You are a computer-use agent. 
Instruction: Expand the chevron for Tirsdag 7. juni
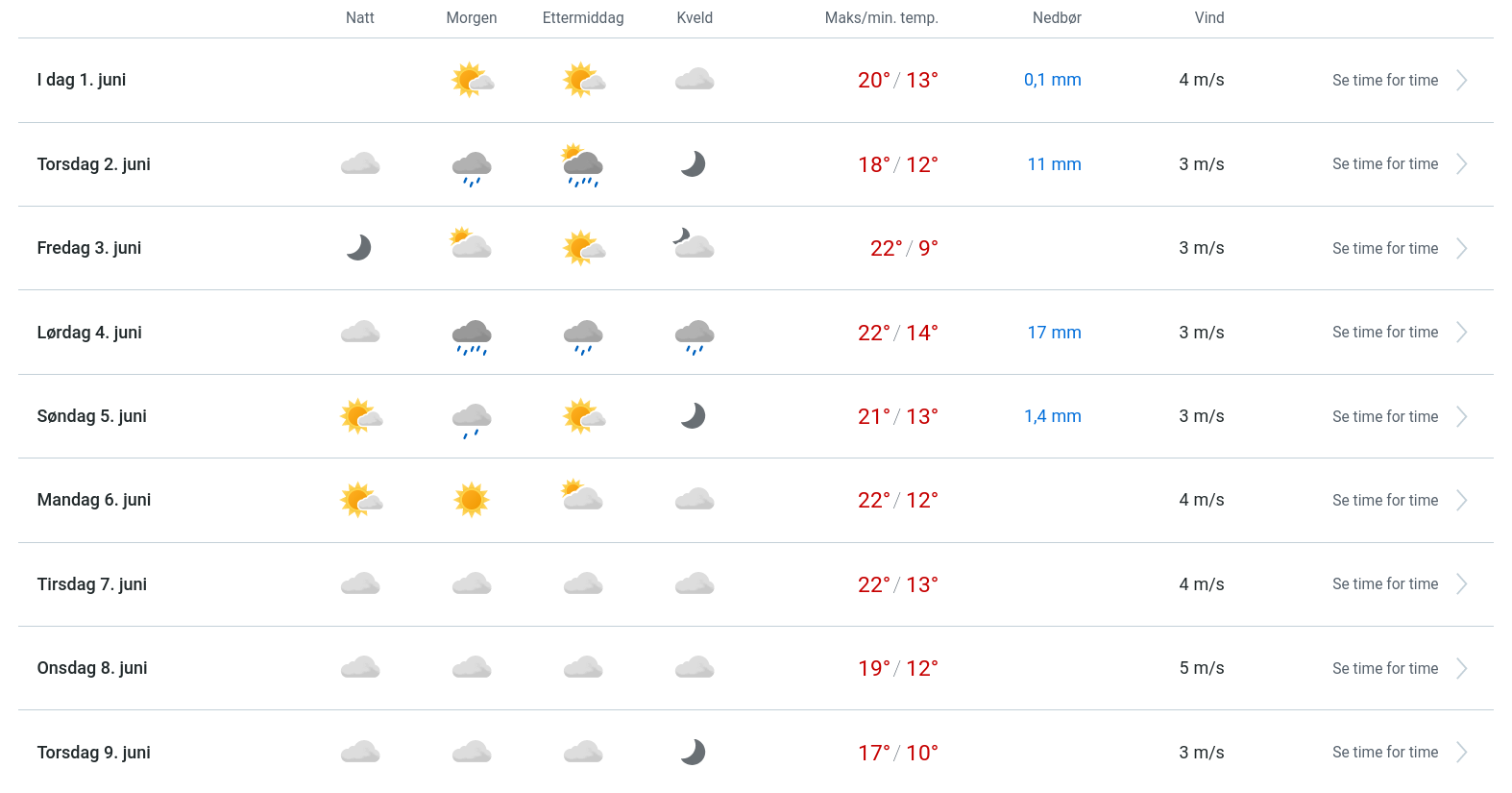pos(1461,583)
